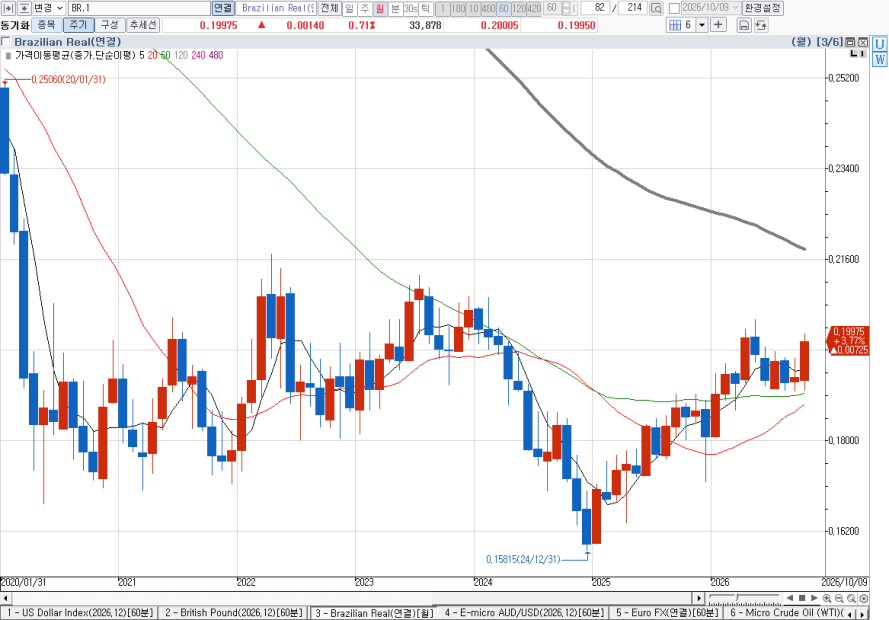The image size is (889, 620).
Task: Click the zoom-in magnifier icon
Action: pyautogui.click(x=827, y=598)
